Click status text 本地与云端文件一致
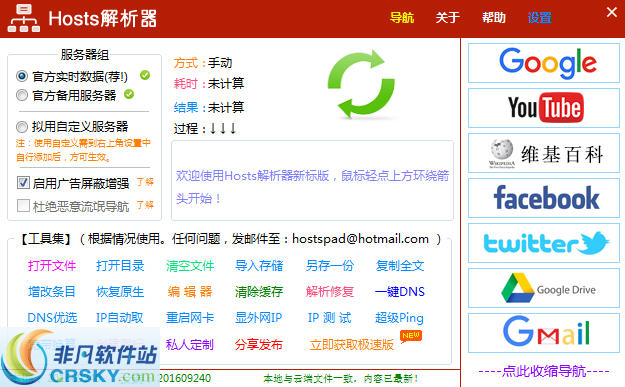Screen dimensions: 625x387 341,378
